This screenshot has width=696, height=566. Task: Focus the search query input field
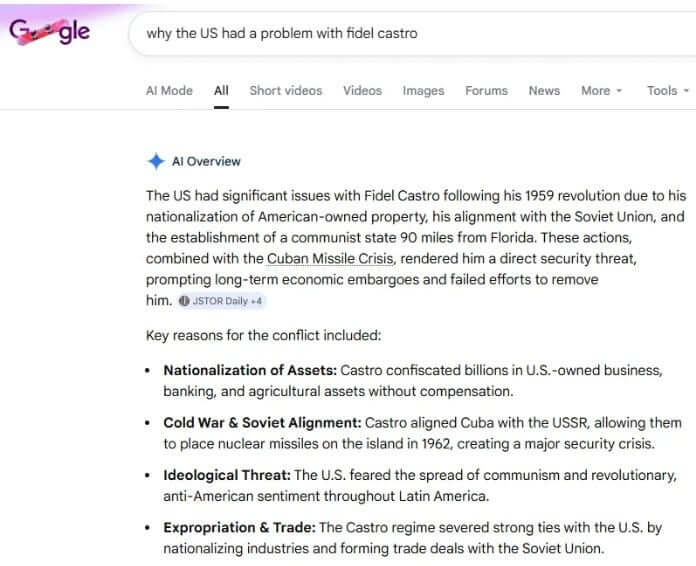400,33
